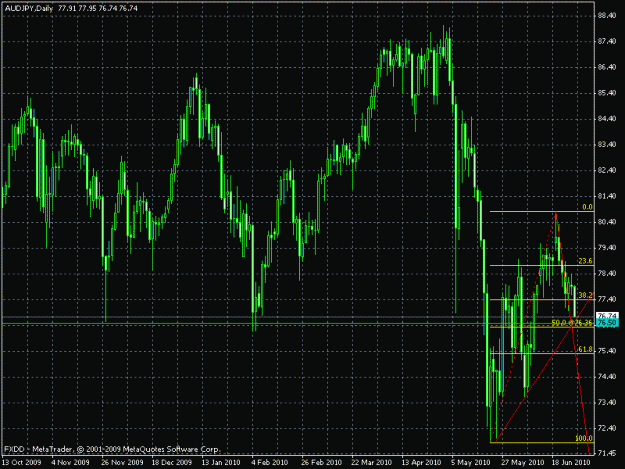The image size is (625, 469).
Task: Click the 80.40 price axis label
Action: coord(607,222)
